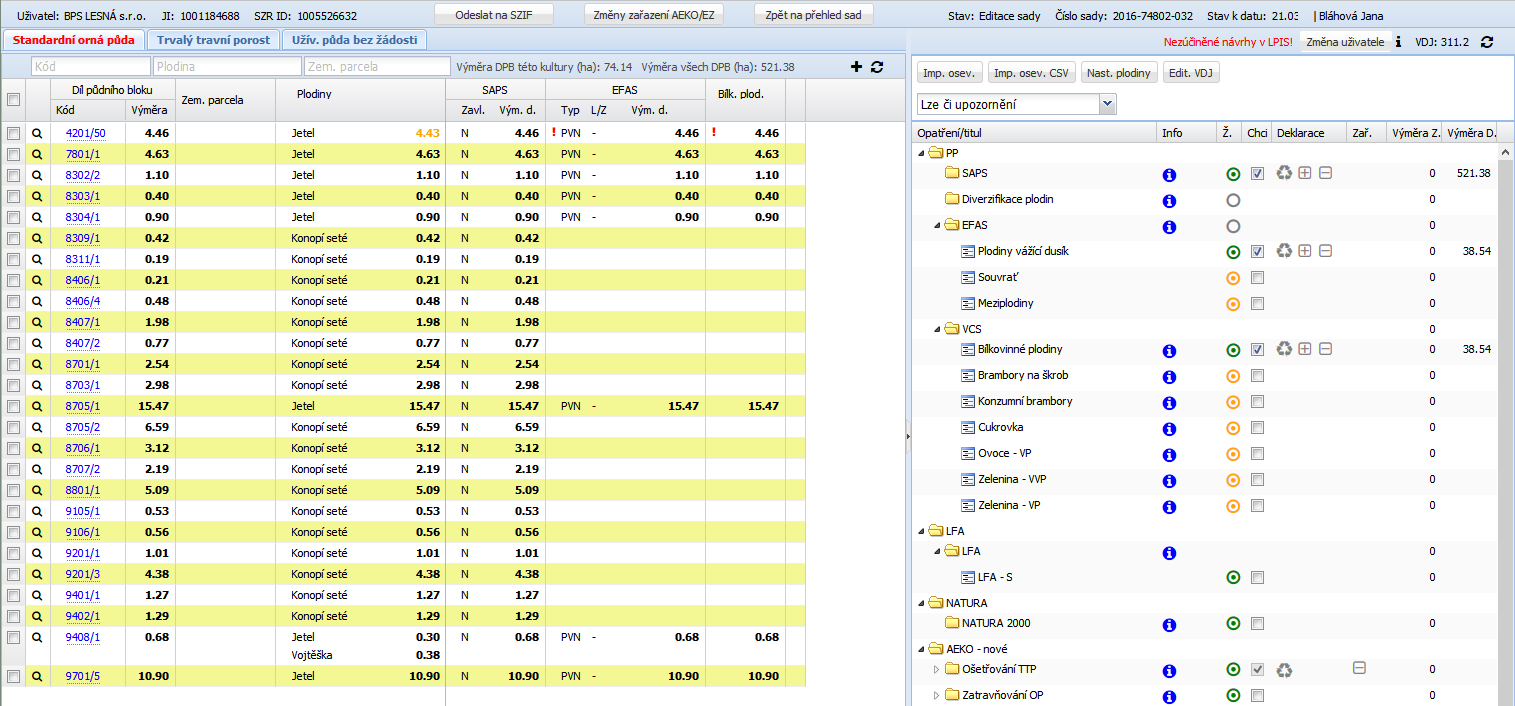The width and height of the screenshot is (1515, 706).
Task: Open the magnifier for block 9701/5
Action: (37, 677)
